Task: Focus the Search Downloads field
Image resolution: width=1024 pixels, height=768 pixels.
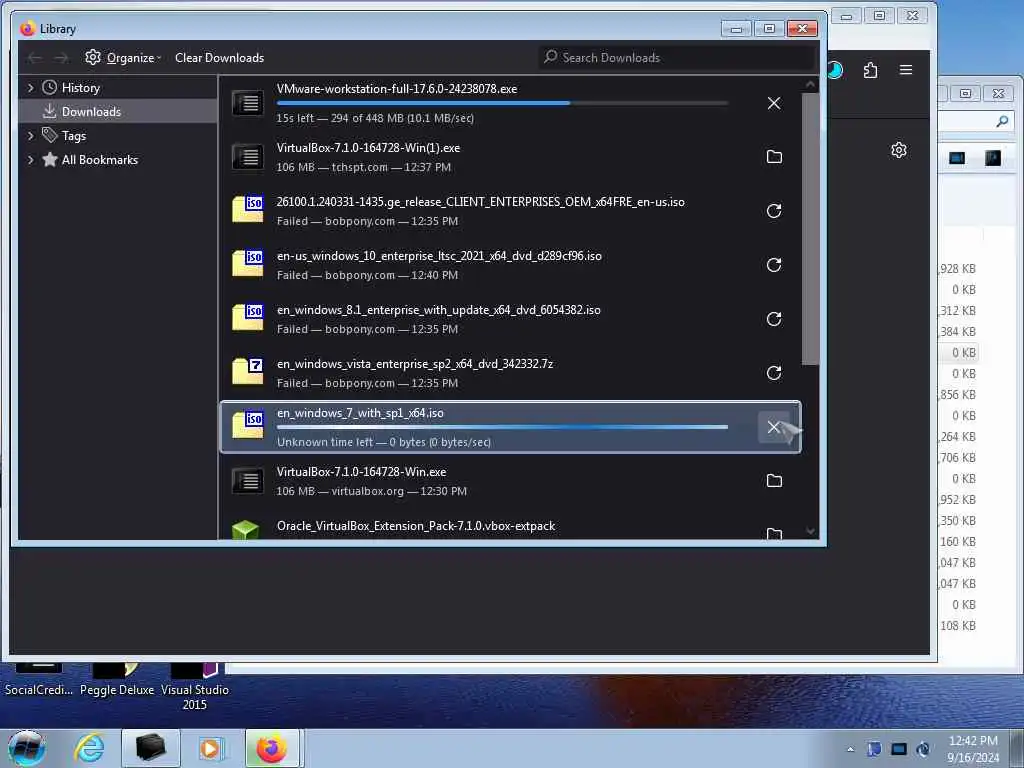Action: 677,57
